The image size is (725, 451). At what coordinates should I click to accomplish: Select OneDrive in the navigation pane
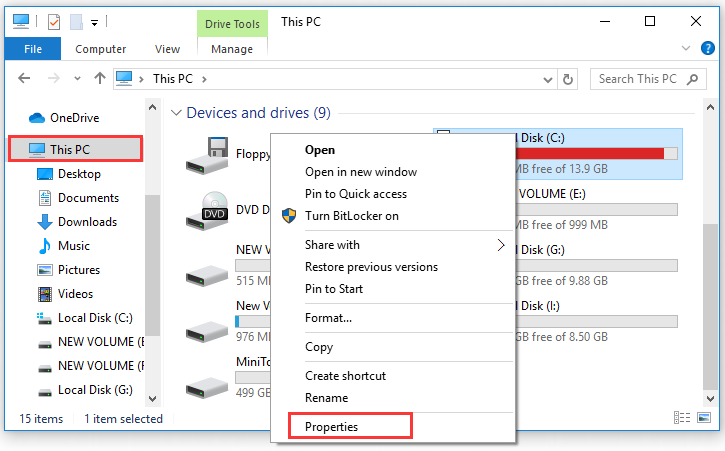pyautogui.click(x=64, y=118)
